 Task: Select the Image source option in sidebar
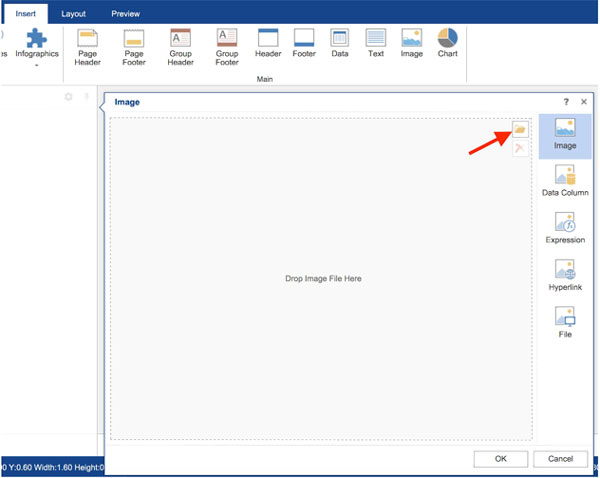(565, 136)
